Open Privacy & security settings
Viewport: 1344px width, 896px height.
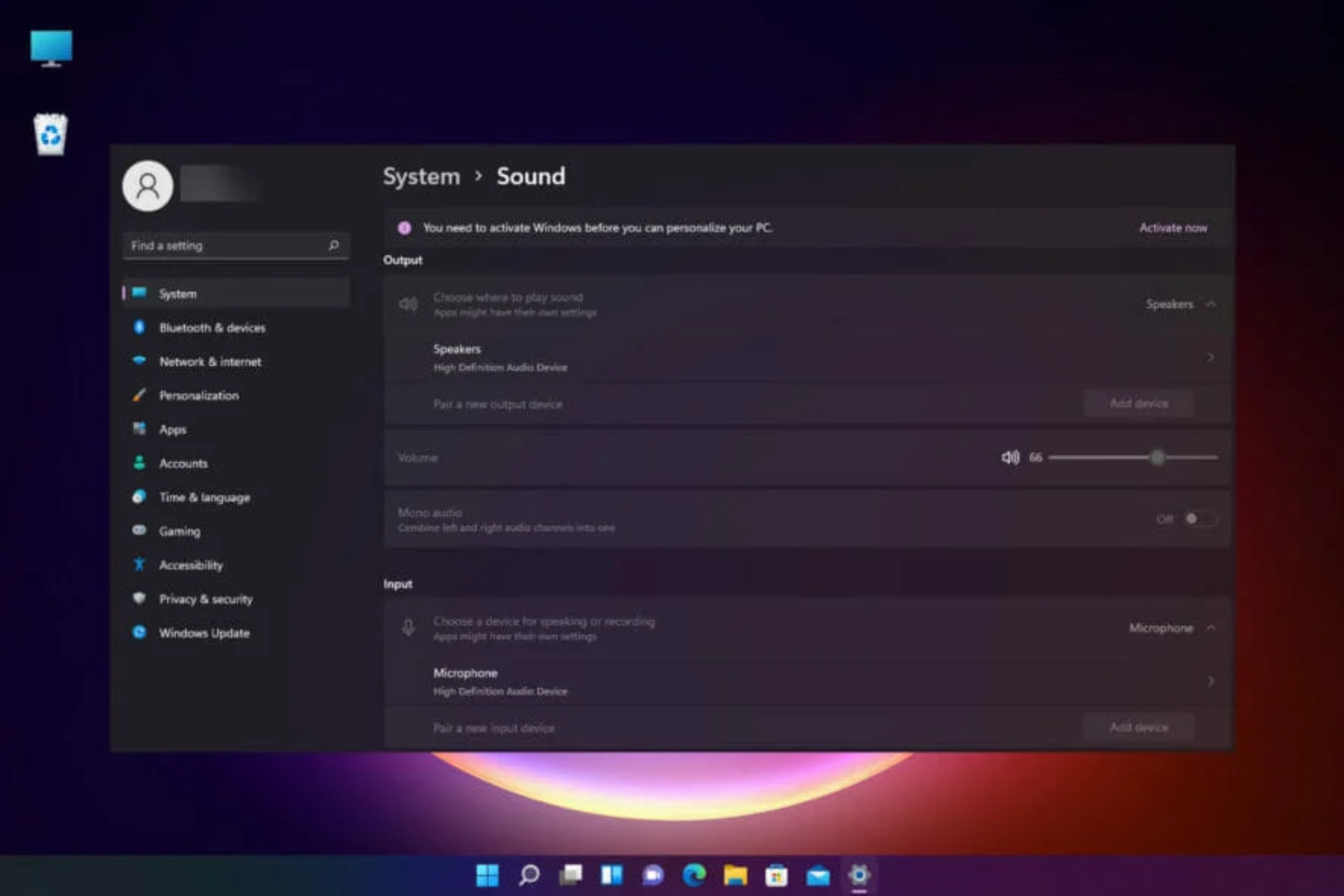click(206, 598)
